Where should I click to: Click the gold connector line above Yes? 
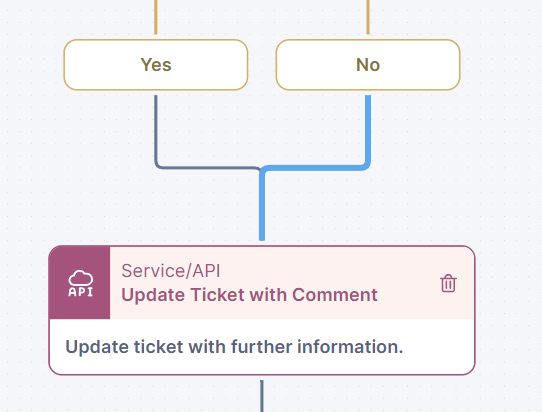coord(156,17)
